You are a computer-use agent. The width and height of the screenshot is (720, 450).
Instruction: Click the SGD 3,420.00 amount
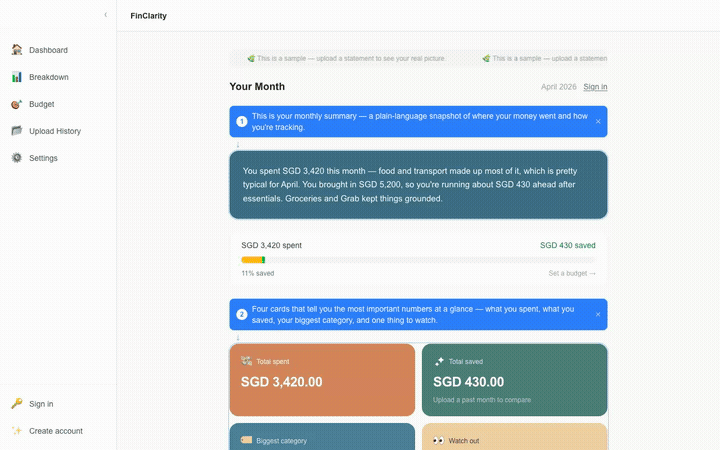click(x=281, y=382)
